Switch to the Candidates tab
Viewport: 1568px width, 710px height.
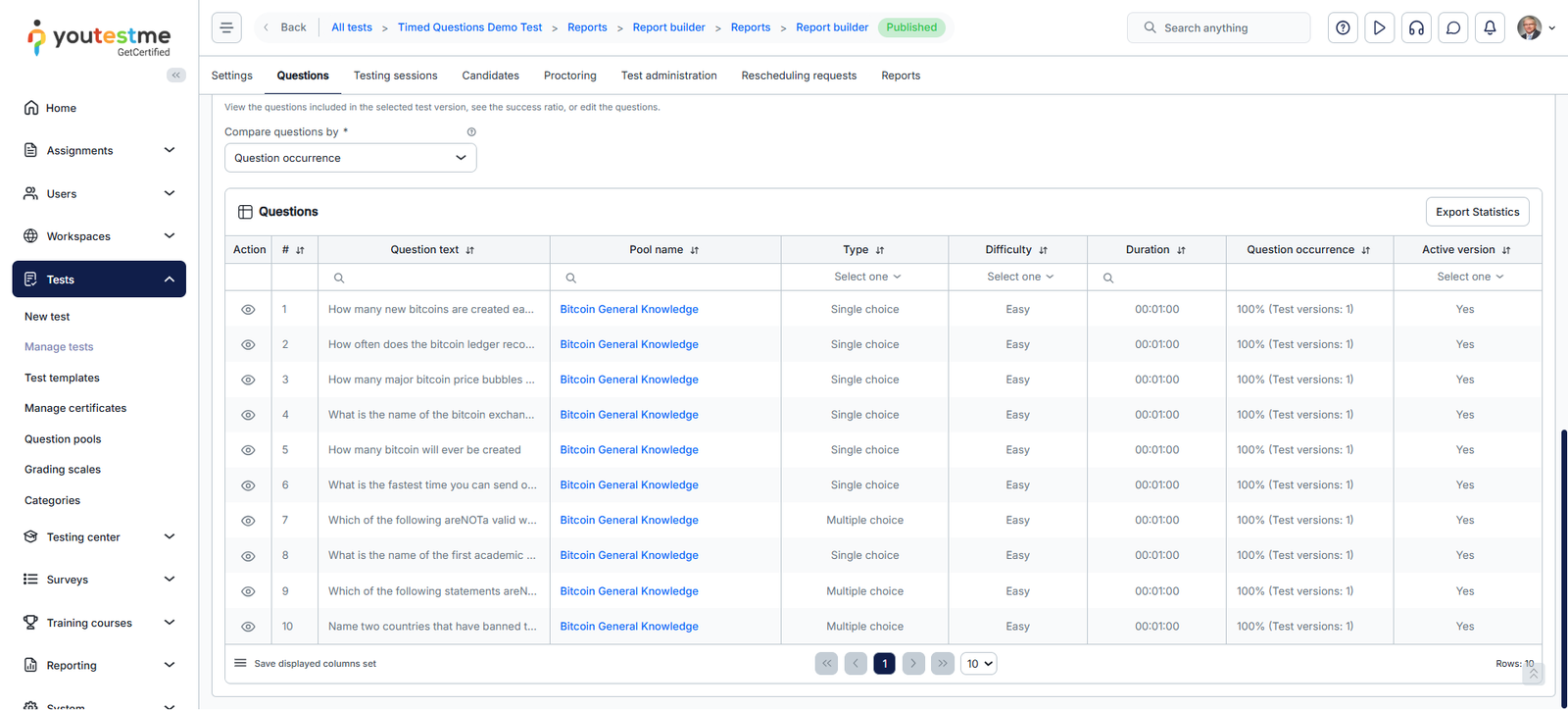tap(490, 76)
